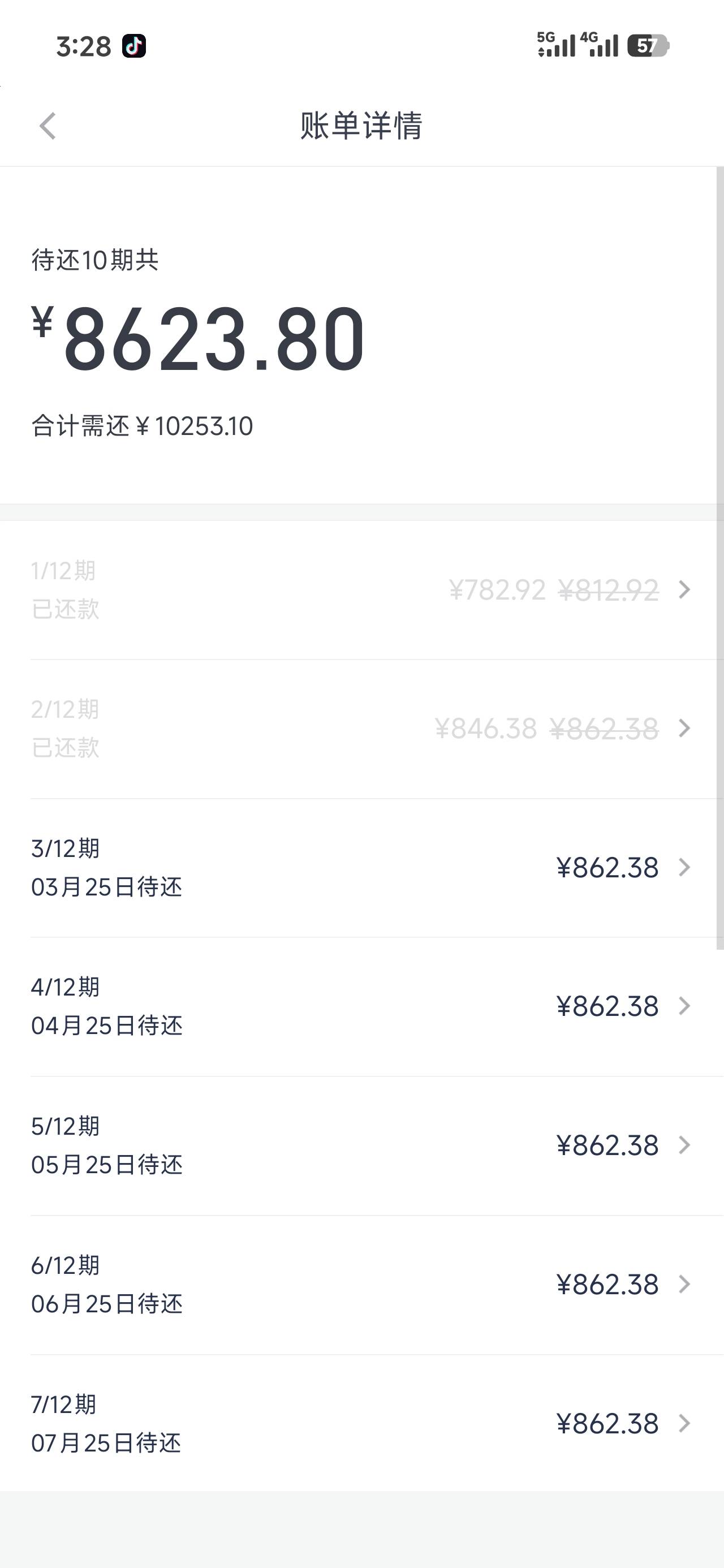The width and height of the screenshot is (724, 1568).
Task: Tap the back arrow icon
Action: click(x=48, y=126)
